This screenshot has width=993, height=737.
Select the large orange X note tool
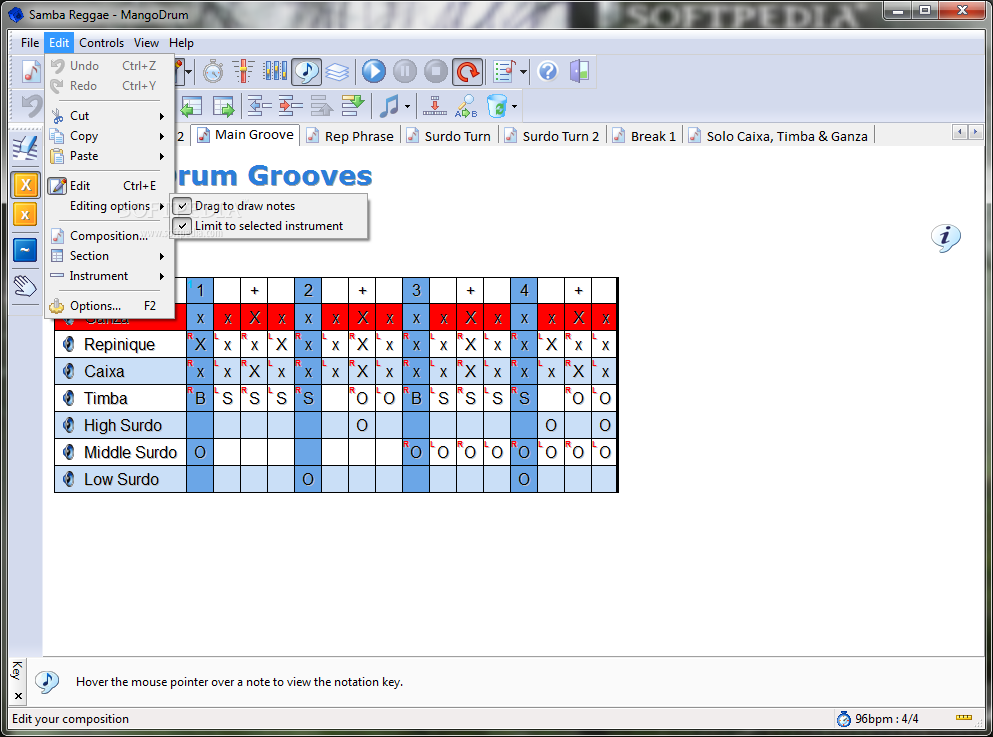click(x=25, y=185)
